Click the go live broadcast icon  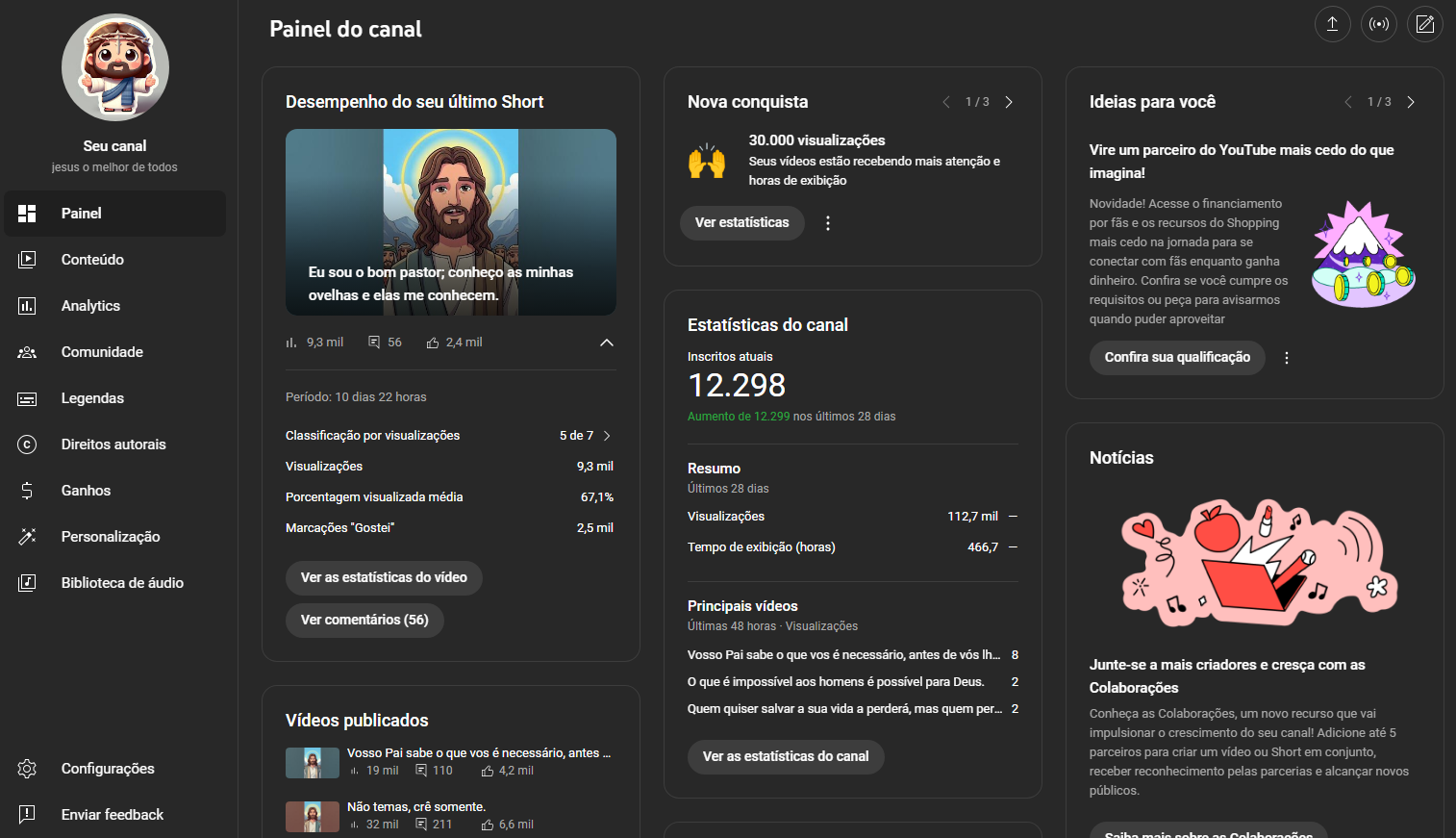pos(1378,24)
